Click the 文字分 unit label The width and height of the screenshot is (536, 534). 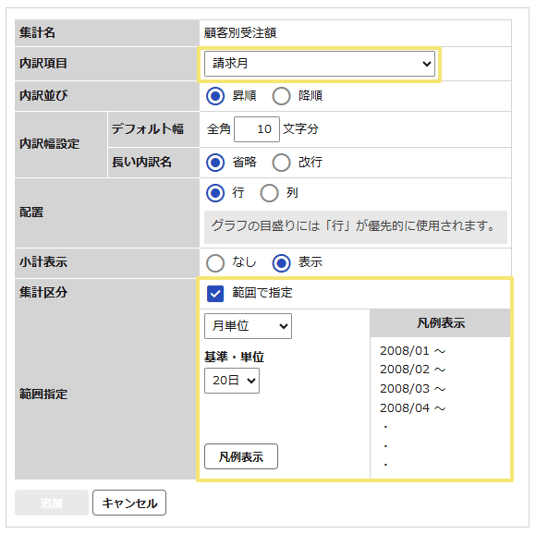pyautogui.click(x=301, y=129)
